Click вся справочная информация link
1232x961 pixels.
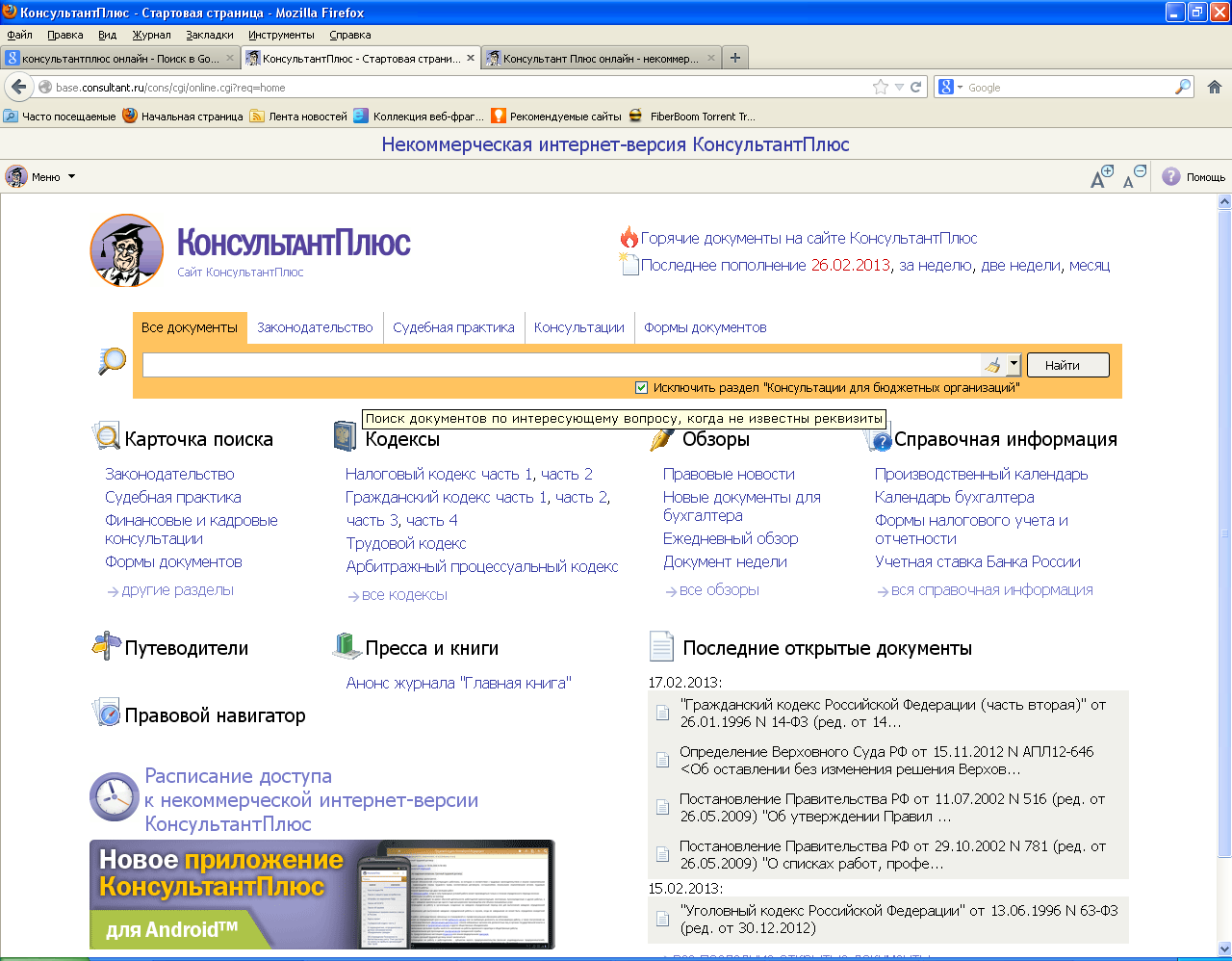(x=991, y=589)
